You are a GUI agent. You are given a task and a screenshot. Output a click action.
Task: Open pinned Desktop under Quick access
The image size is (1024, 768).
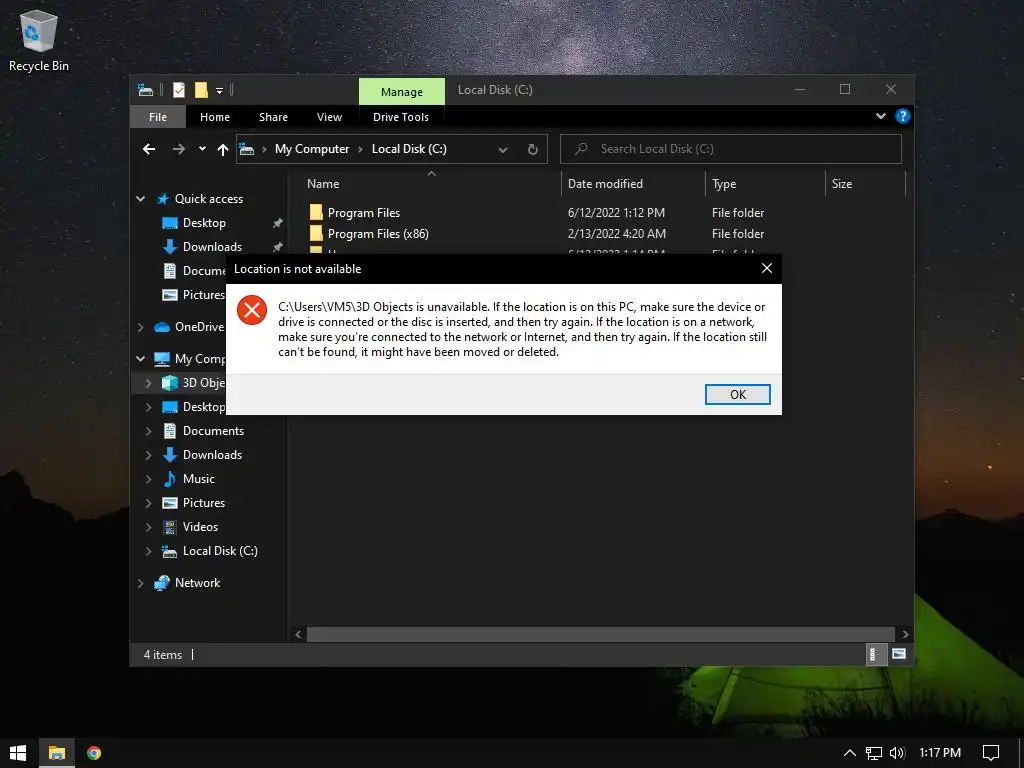pos(204,223)
